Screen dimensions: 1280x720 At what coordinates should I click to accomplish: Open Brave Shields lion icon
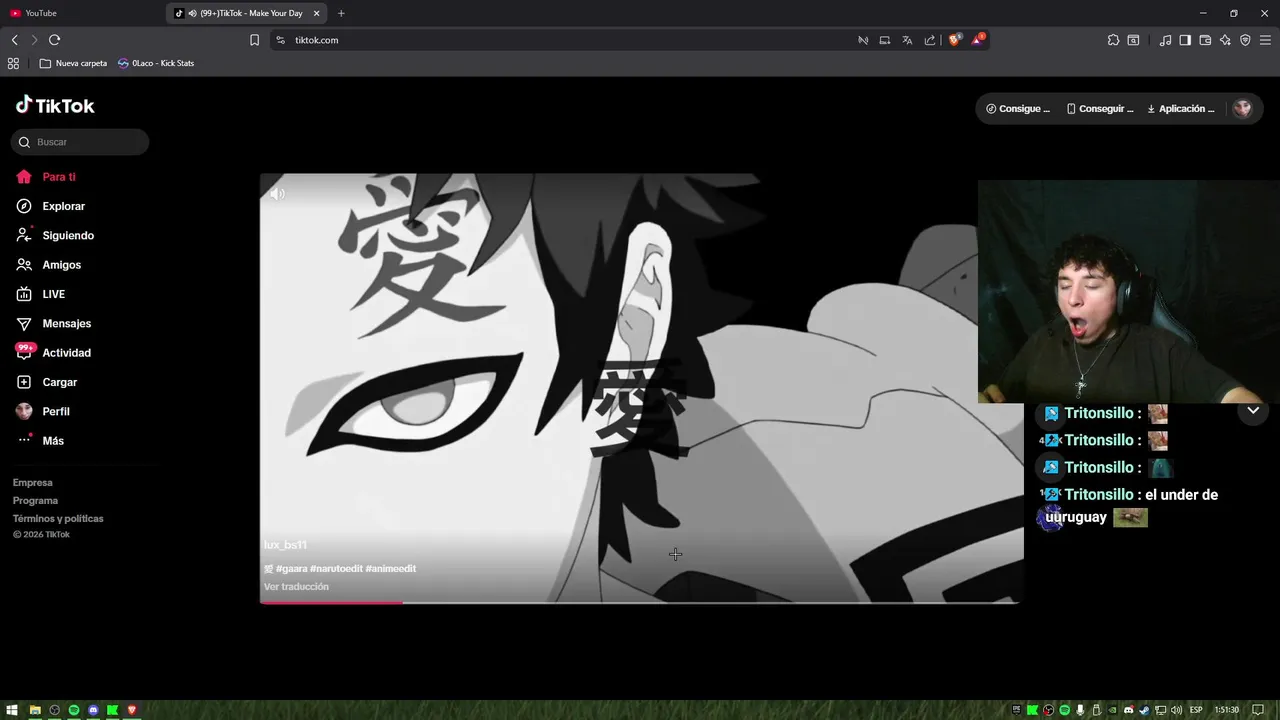click(955, 40)
